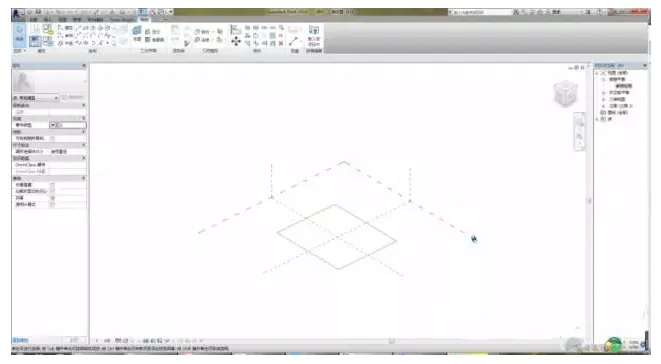Close the Properties palette
The image size is (661, 364).
point(83,66)
